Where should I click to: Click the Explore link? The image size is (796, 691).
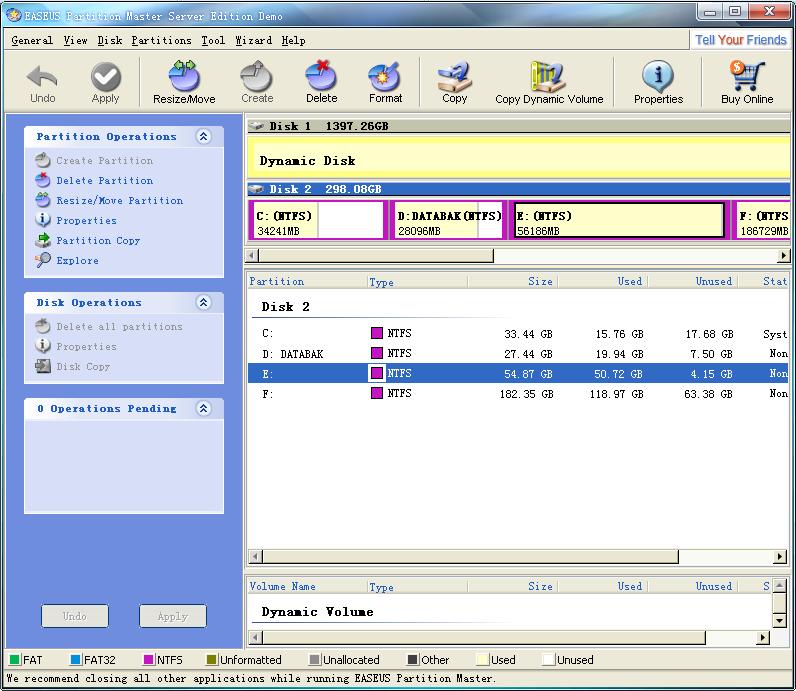point(77,260)
